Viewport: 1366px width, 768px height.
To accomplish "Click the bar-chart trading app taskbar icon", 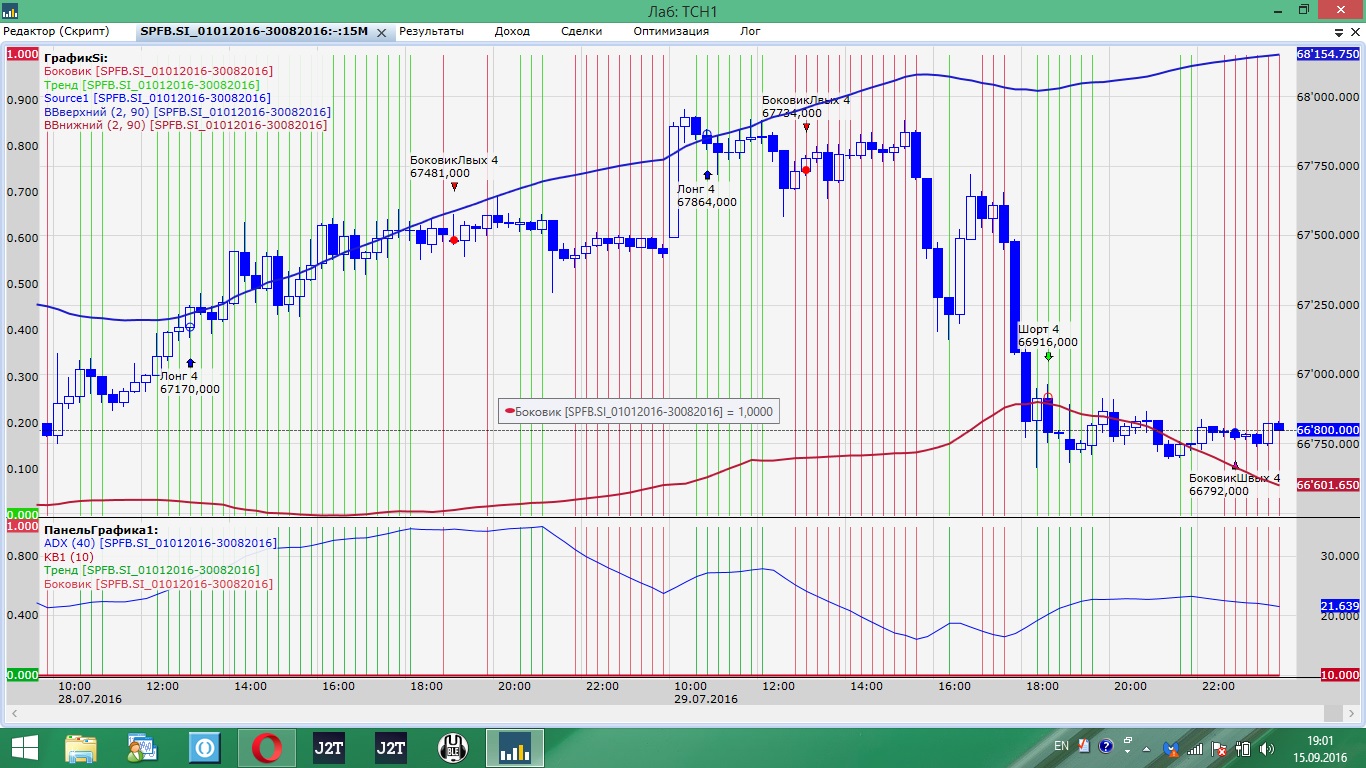I will (x=514, y=747).
